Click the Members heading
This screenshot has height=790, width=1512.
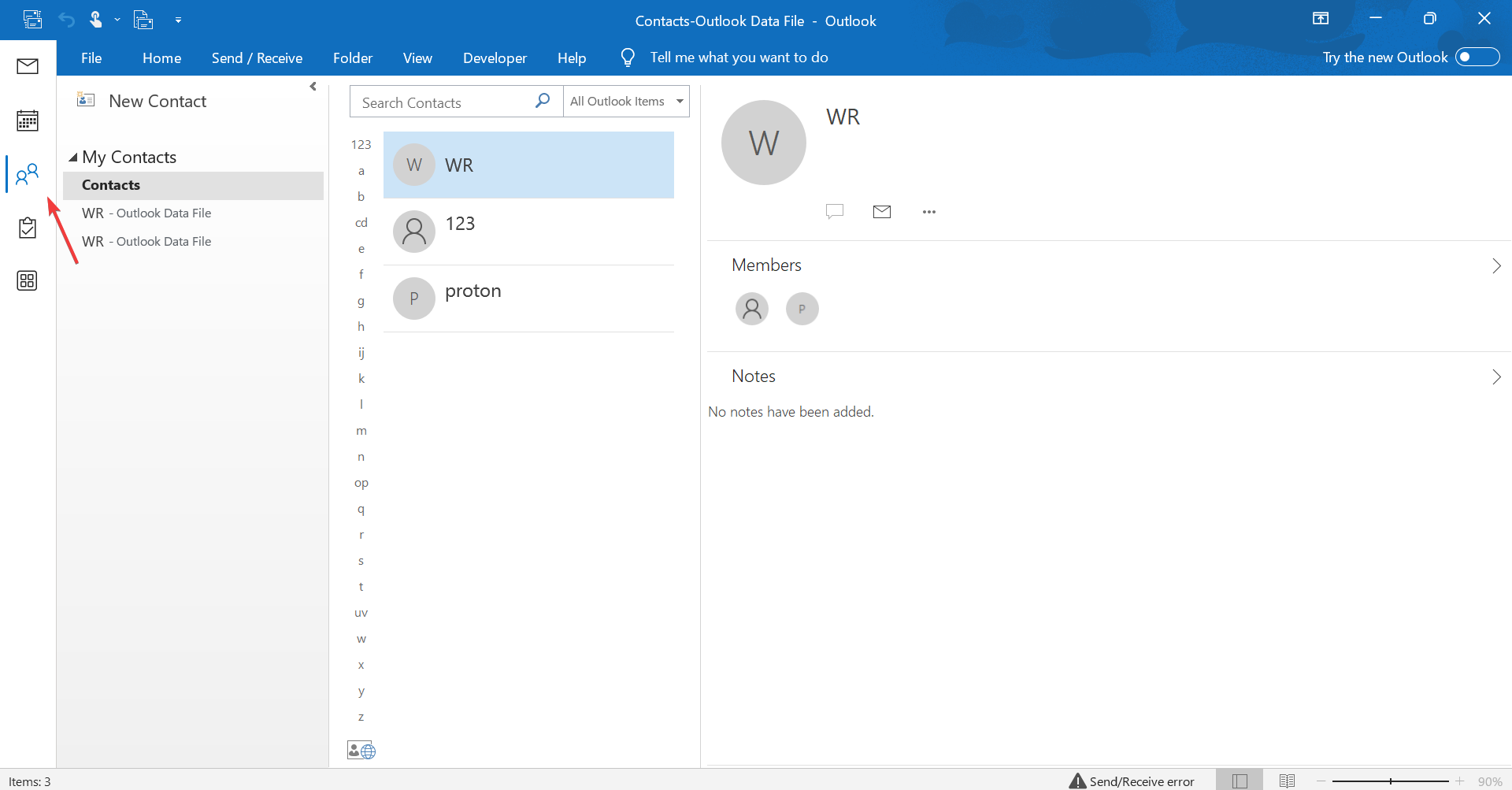click(766, 265)
